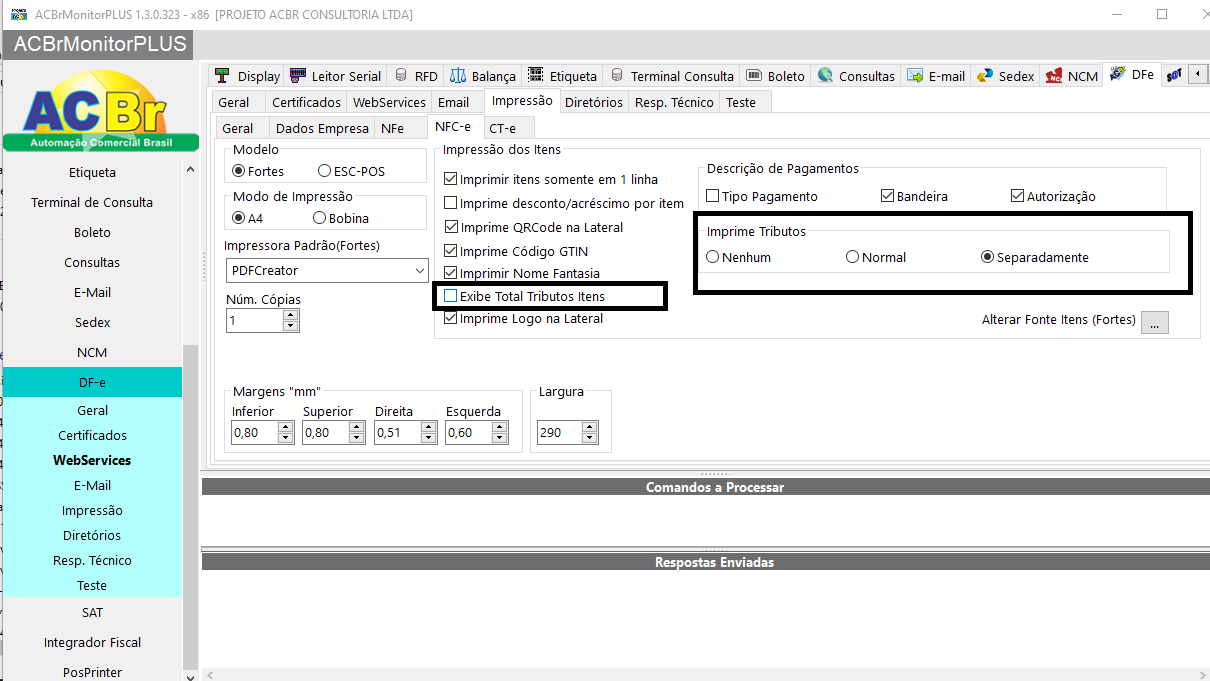
Task: Open the Dados Empresa sub-tab
Action: (322, 128)
